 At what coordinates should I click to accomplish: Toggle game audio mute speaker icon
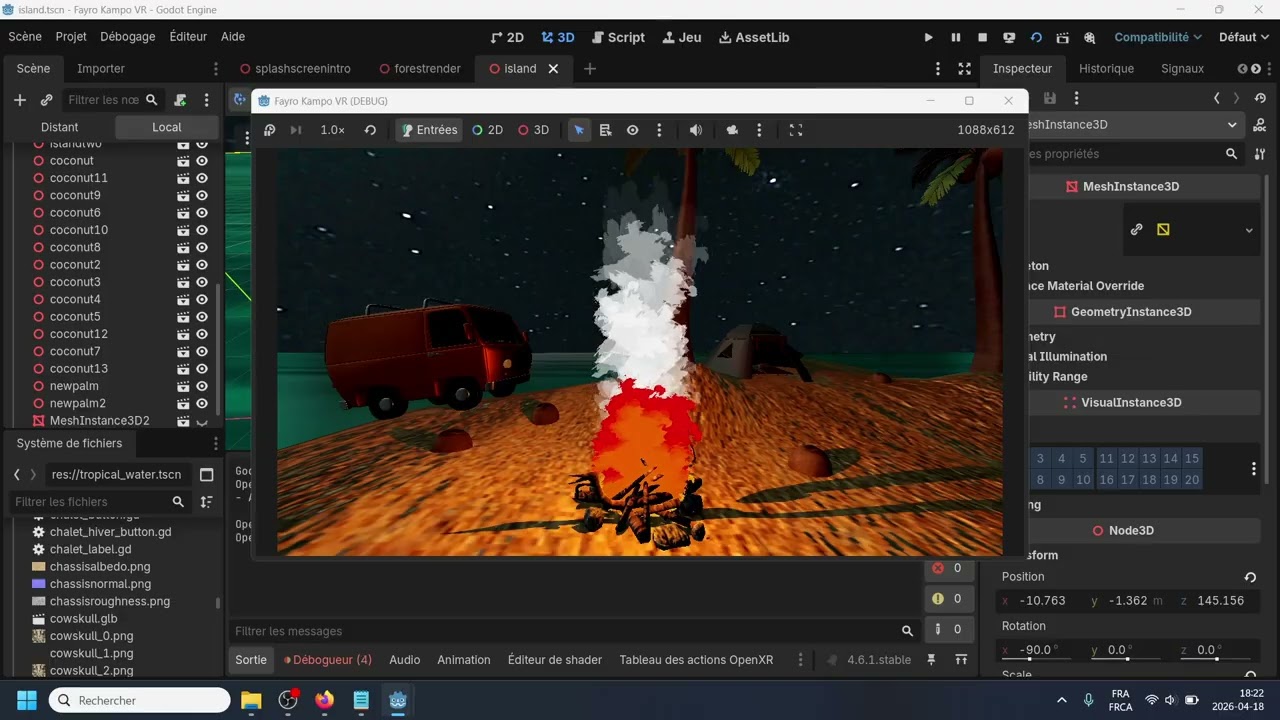point(696,130)
